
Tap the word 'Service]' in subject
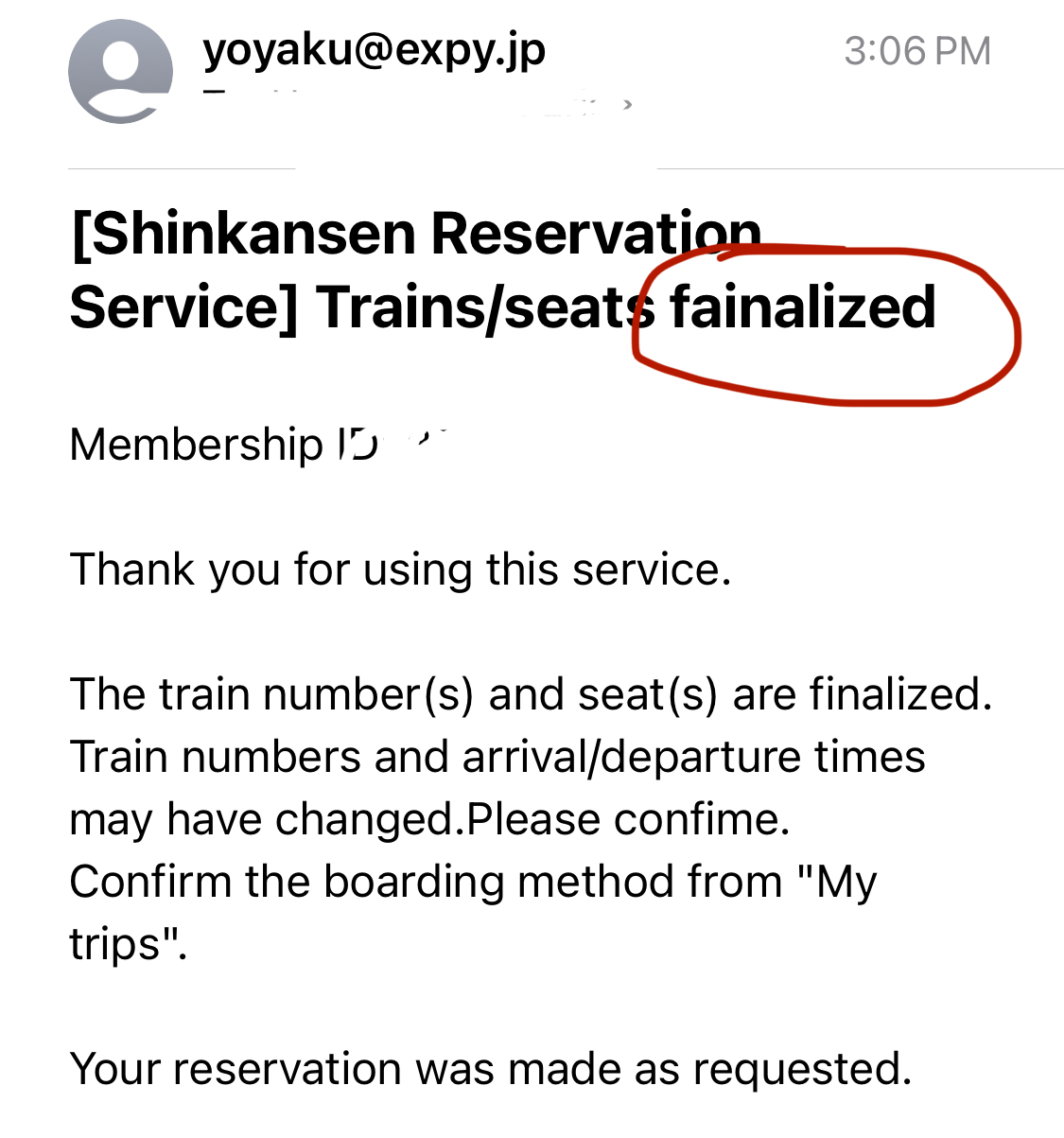point(183,307)
